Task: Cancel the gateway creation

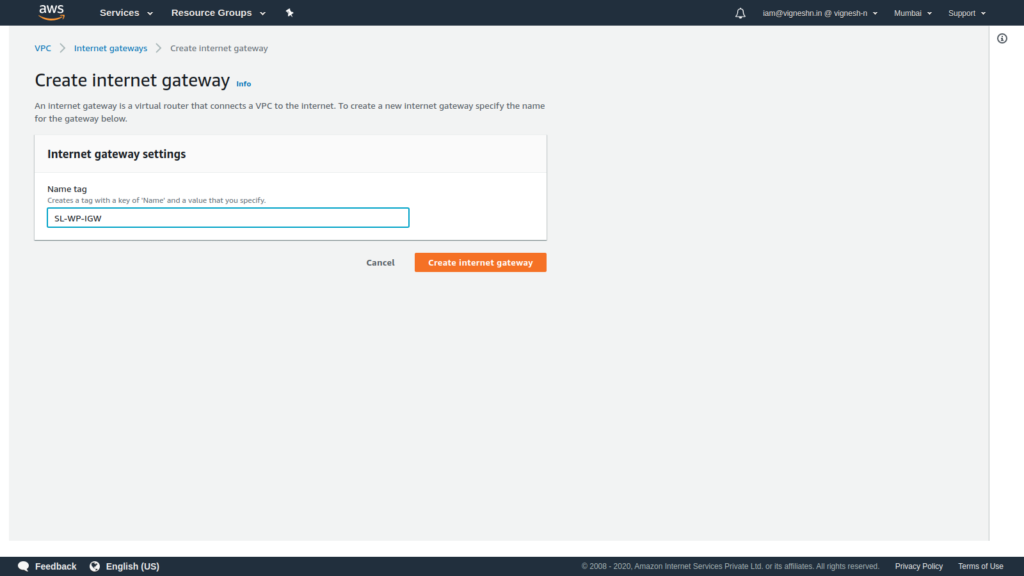Action: pyautogui.click(x=380, y=263)
